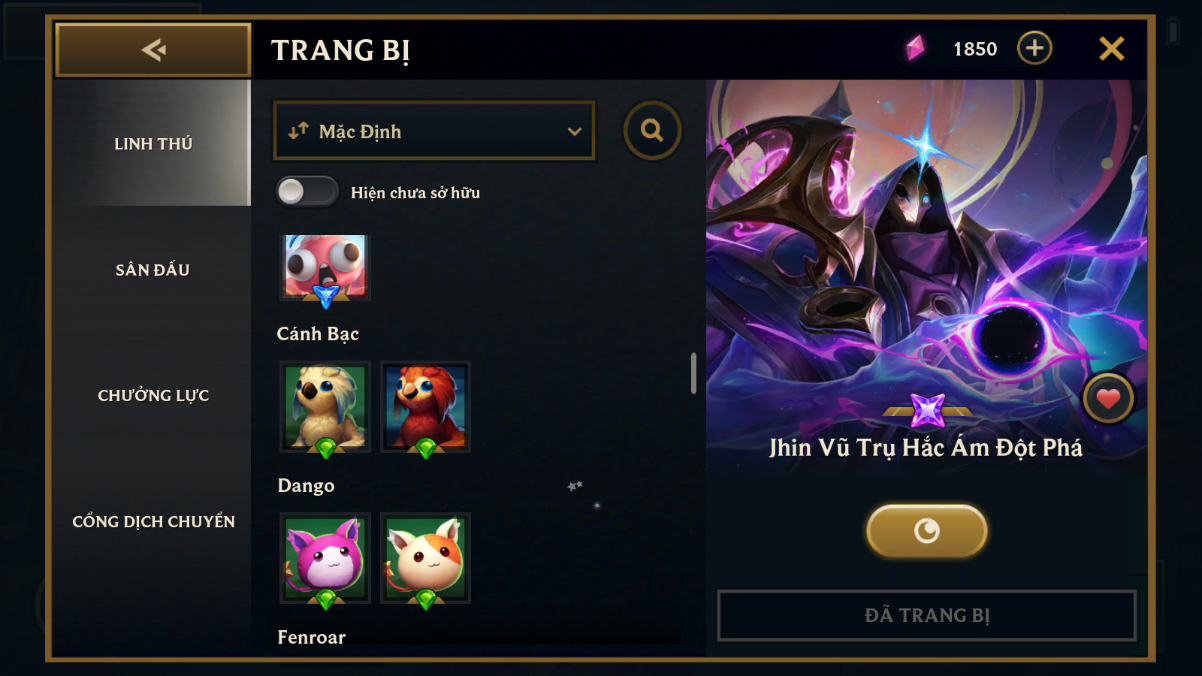The height and width of the screenshot is (676, 1202).
Task: Favorite the skin with the heart icon
Action: click(x=1107, y=399)
